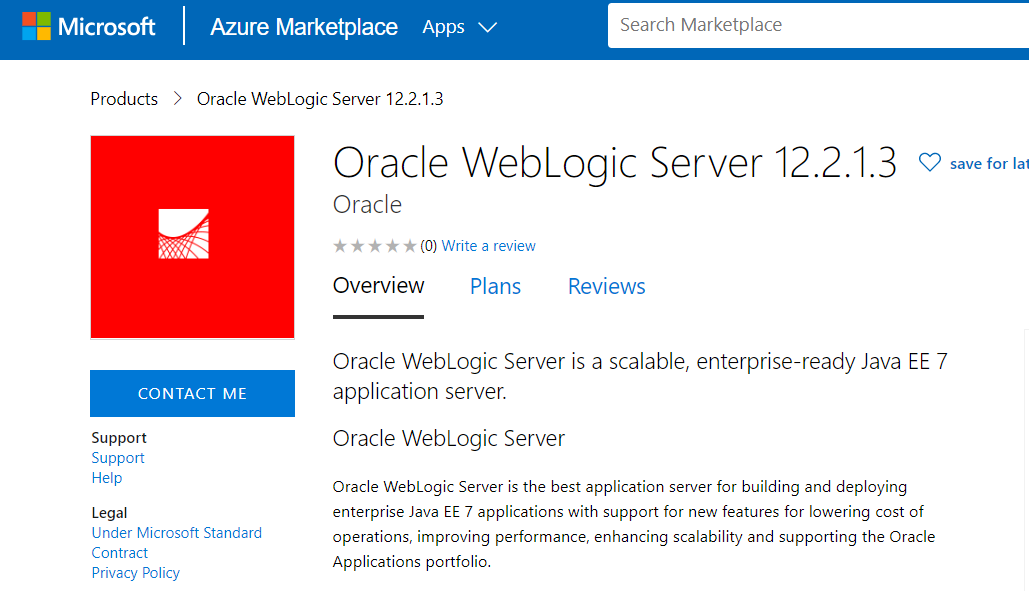
Task: Click the Oracle WebLogic Server subheading
Action: point(449,438)
